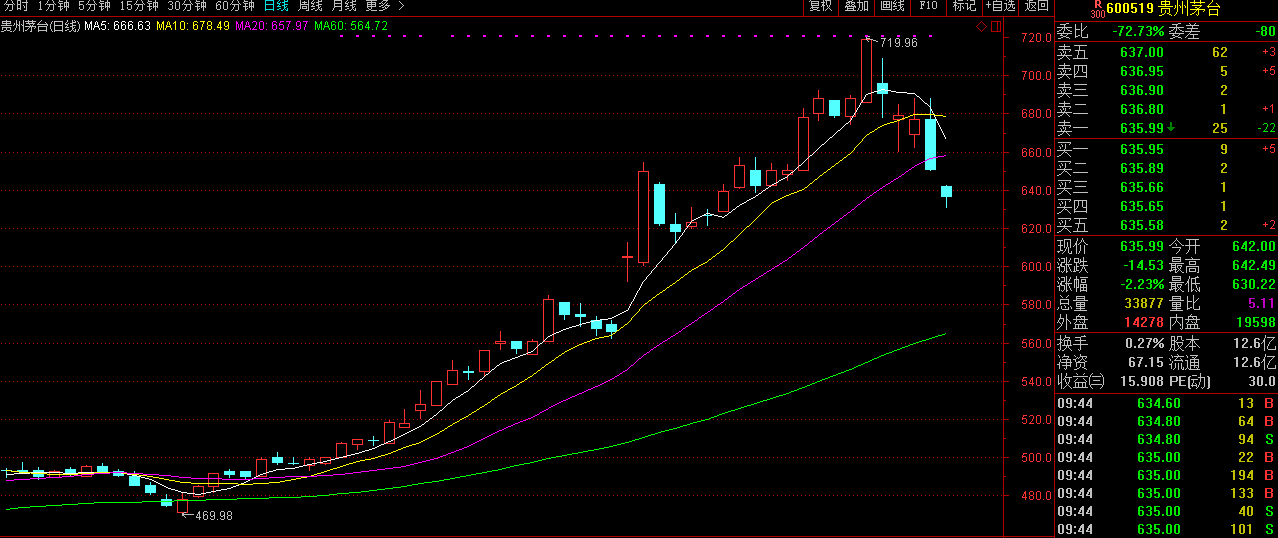The height and width of the screenshot is (538, 1278).
Task: Click the 469.98 low price marker
Action: point(212,515)
